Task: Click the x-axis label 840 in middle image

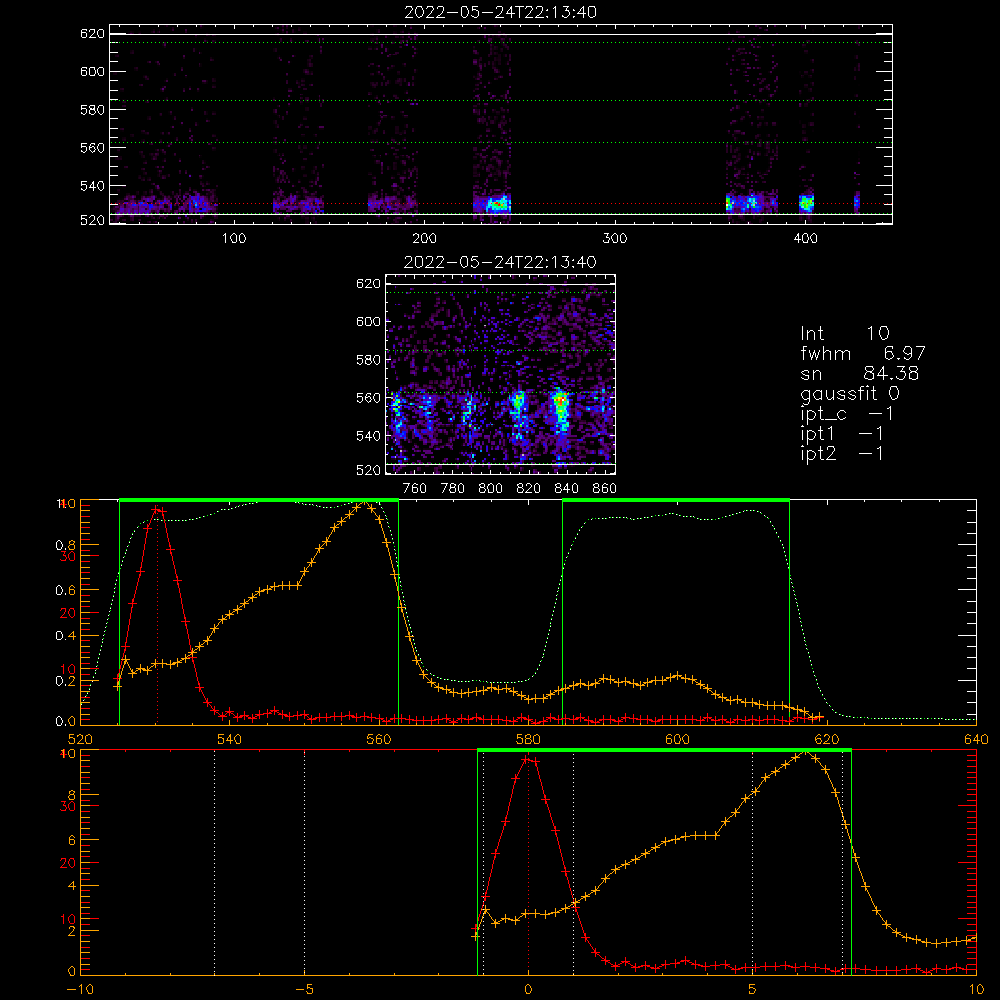Action: click(x=566, y=489)
